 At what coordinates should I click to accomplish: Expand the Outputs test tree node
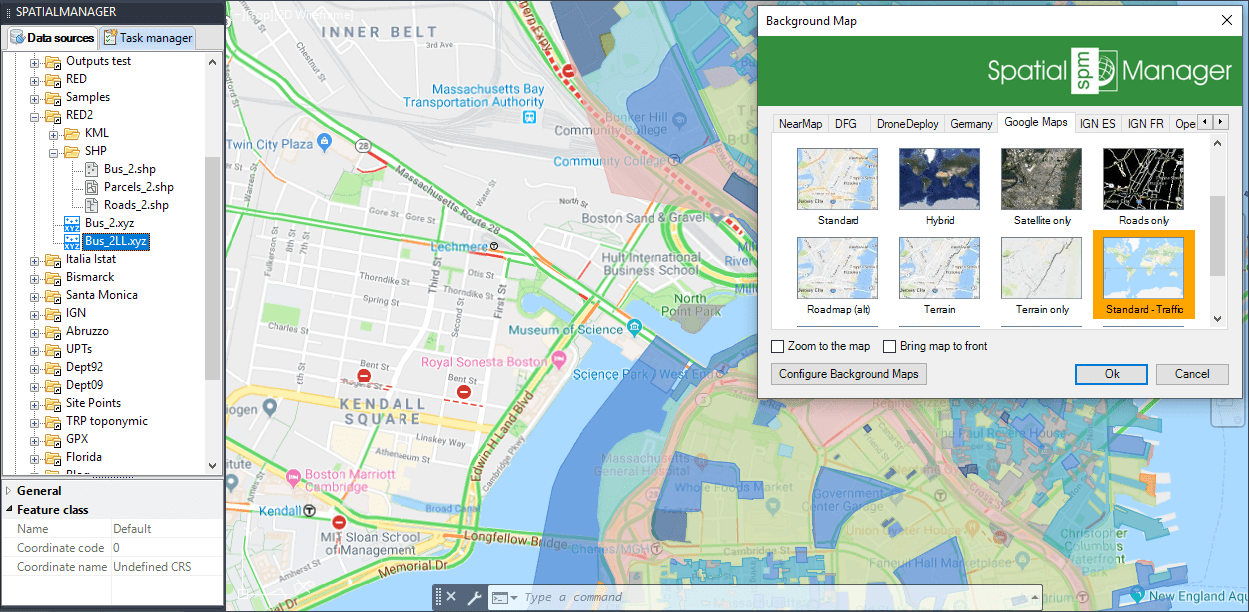(35, 61)
